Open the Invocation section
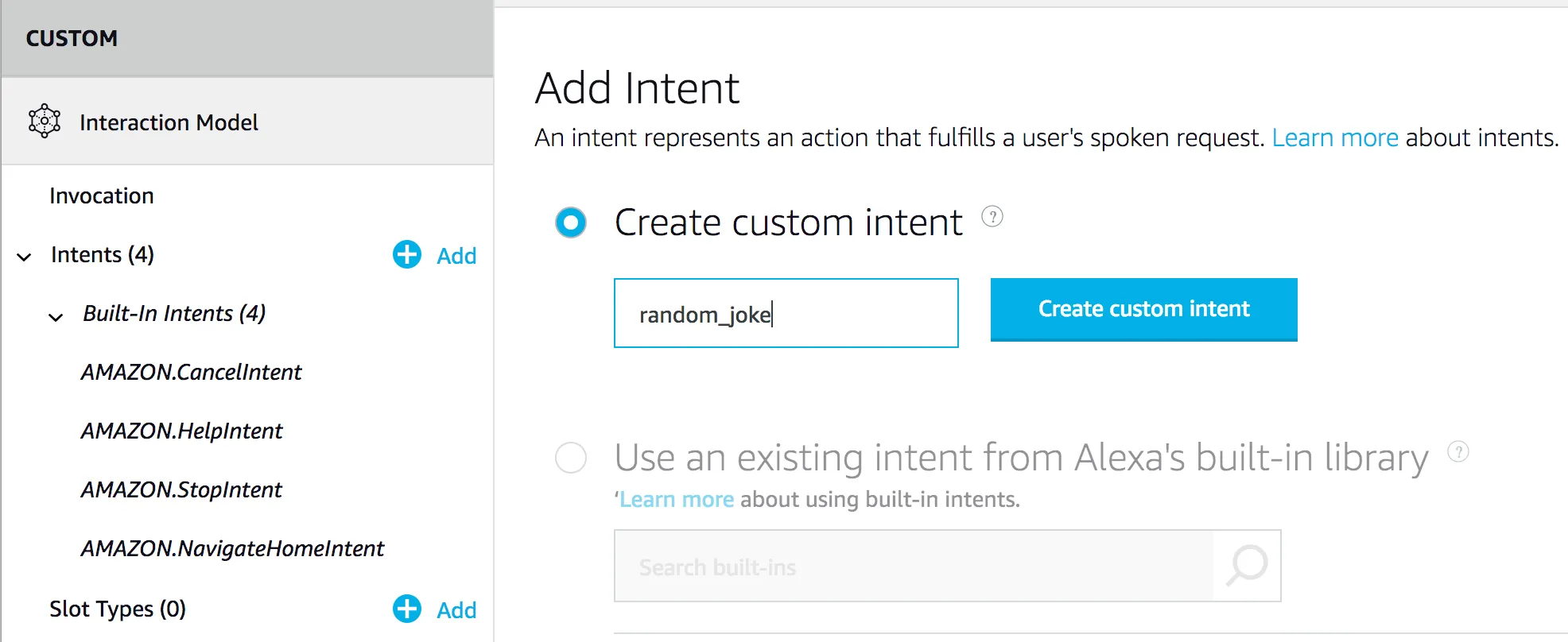1568x642 pixels. point(102,196)
